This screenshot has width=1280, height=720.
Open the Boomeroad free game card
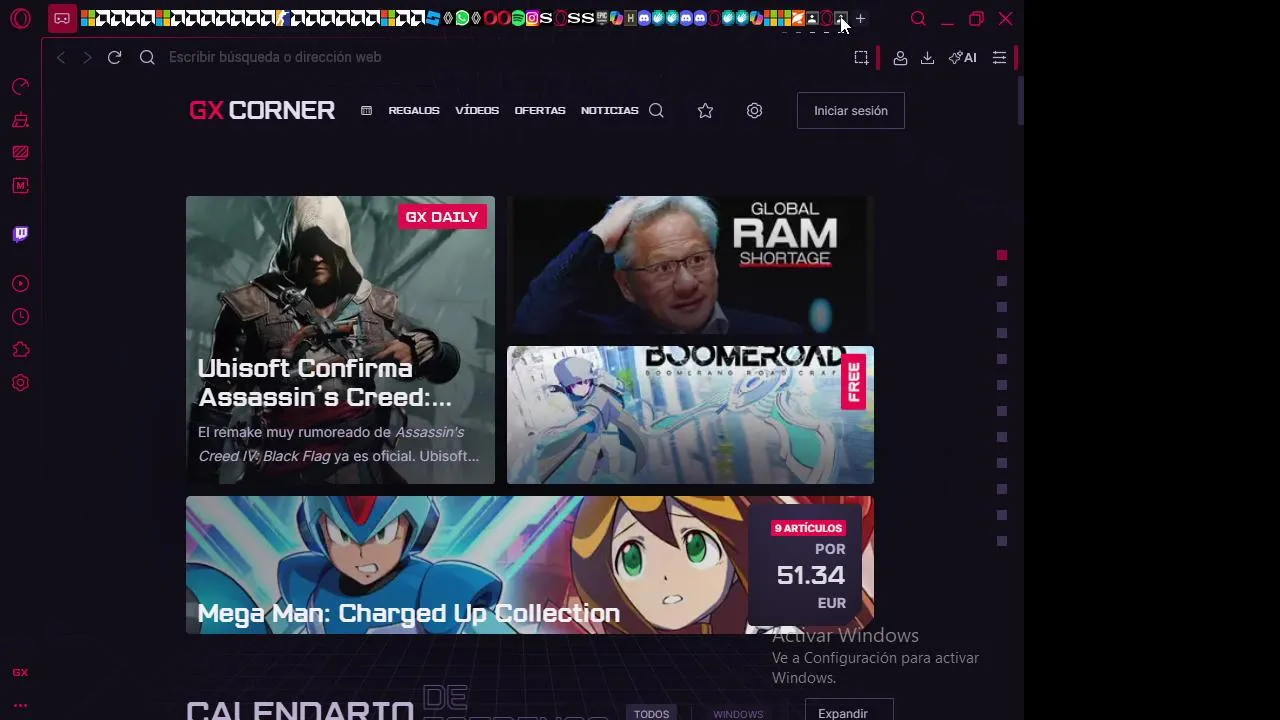(690, 415)
